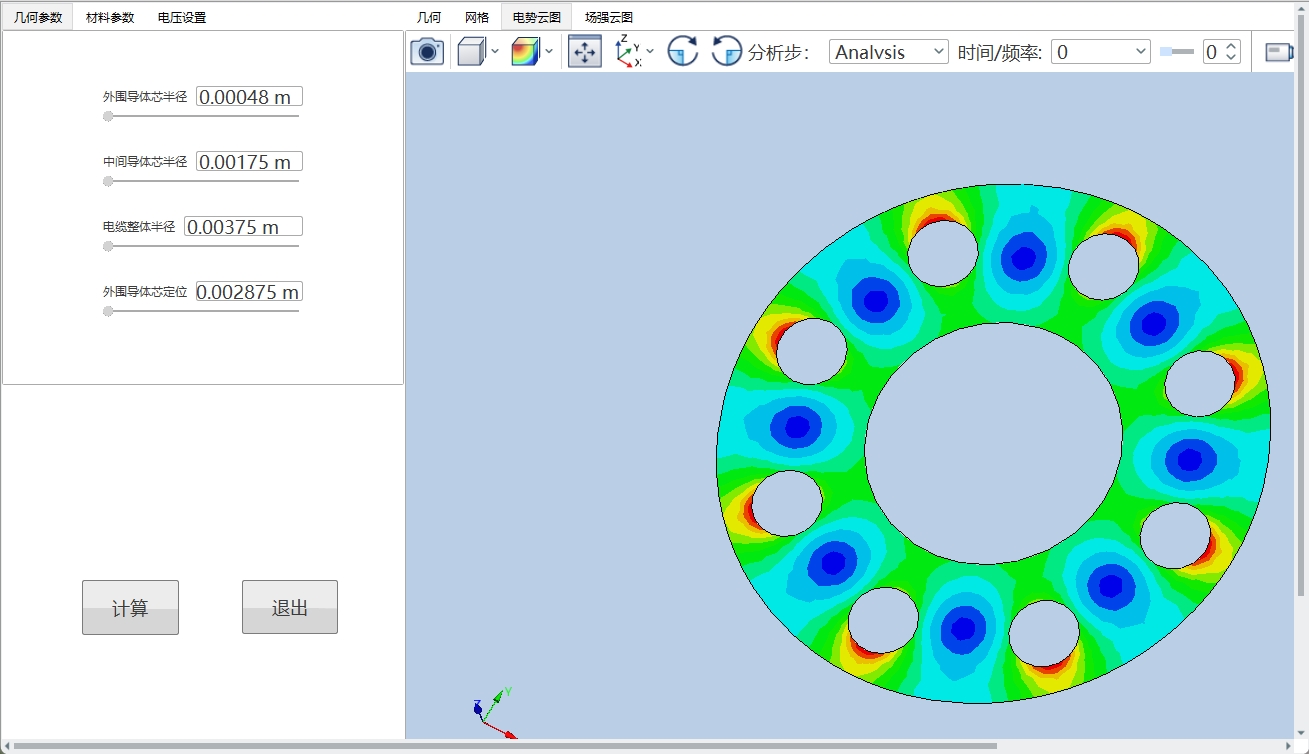Switch to the 材料参数 tab
The height and width of the screenshot is (754, 1309).
pyautogui.click(x=110, y=17)
